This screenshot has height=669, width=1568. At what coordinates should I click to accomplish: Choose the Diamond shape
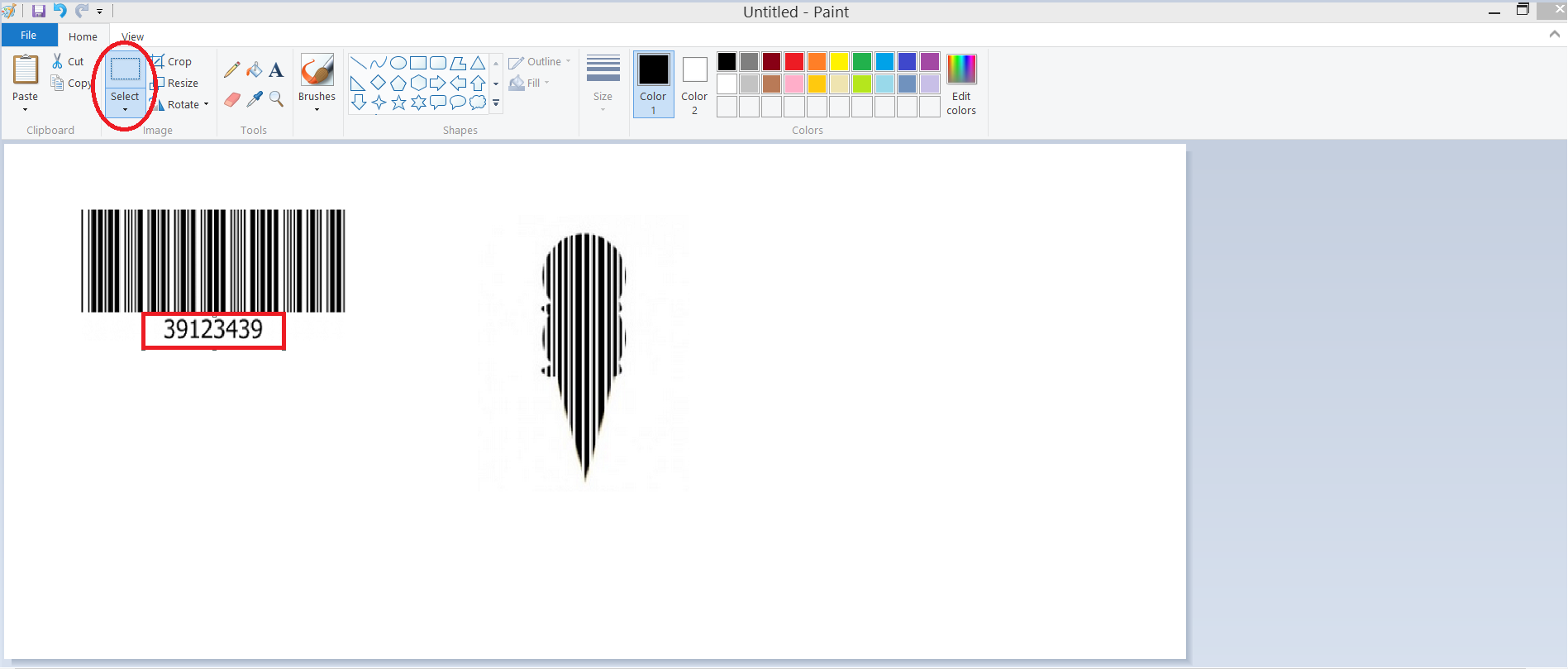[378, 83]
